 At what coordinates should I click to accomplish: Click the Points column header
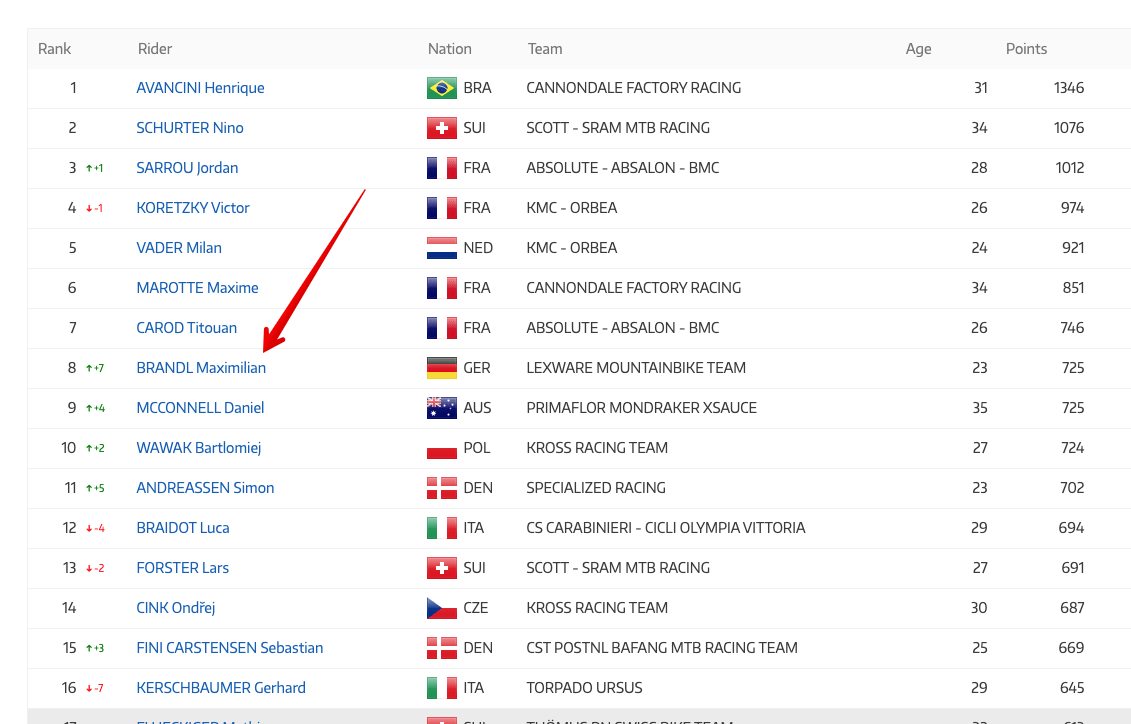tap(1026, 49)
